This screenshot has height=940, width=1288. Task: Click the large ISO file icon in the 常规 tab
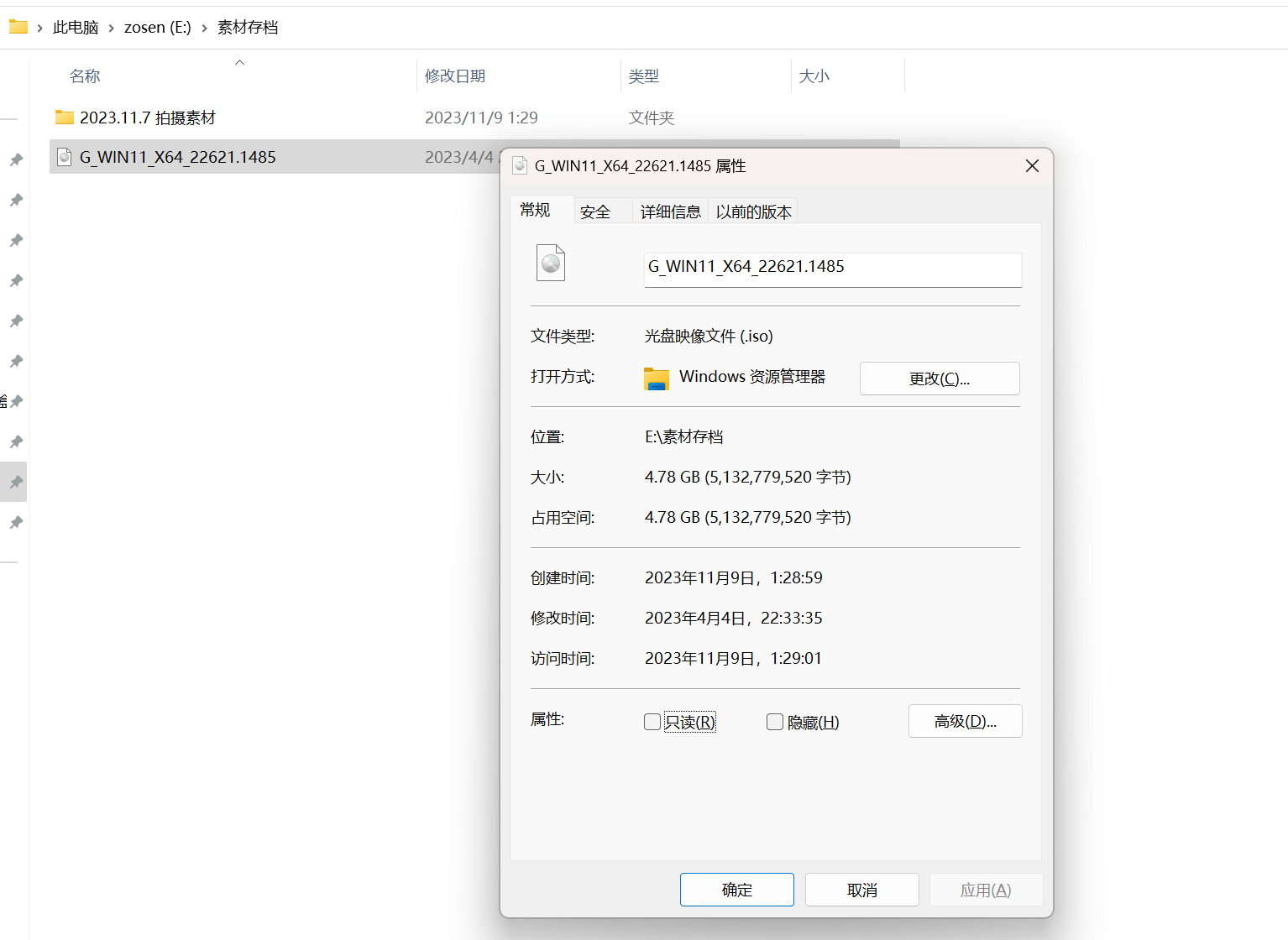tap(551, 263)
